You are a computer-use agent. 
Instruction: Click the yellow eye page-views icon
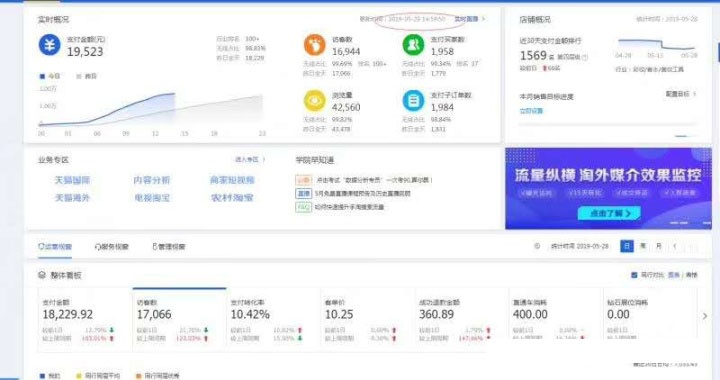coord(315,101)
